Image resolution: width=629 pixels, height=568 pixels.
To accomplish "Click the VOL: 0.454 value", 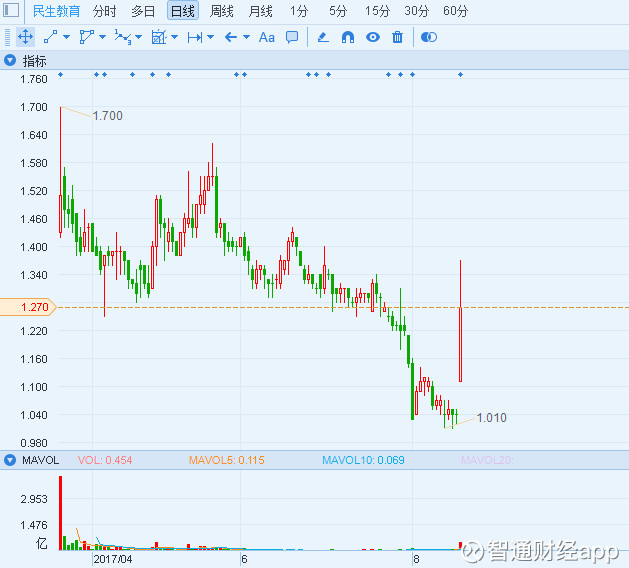I will click(x=105, y=460).
